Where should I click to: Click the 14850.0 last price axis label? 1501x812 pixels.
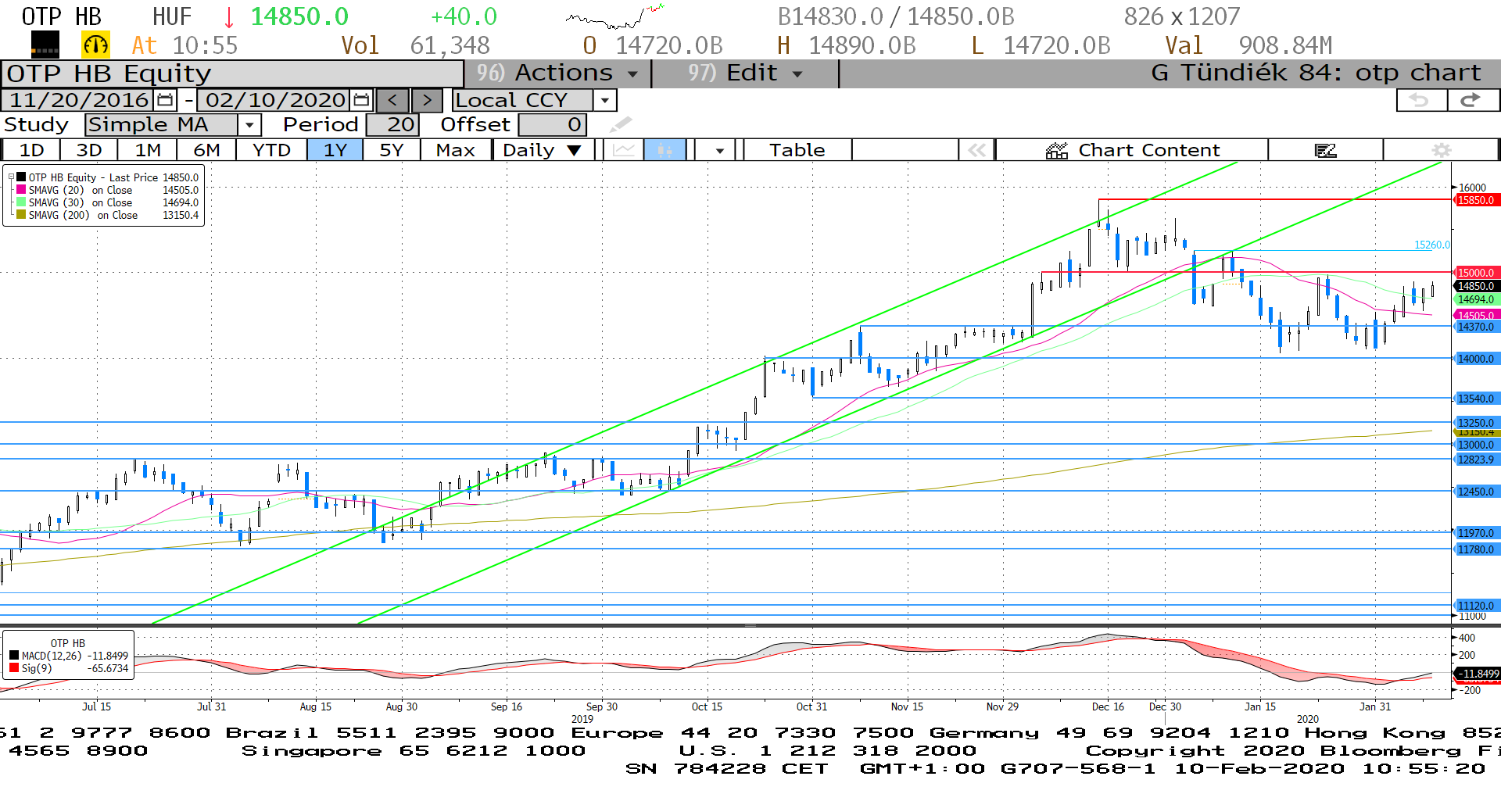(x=1476, y=286)
